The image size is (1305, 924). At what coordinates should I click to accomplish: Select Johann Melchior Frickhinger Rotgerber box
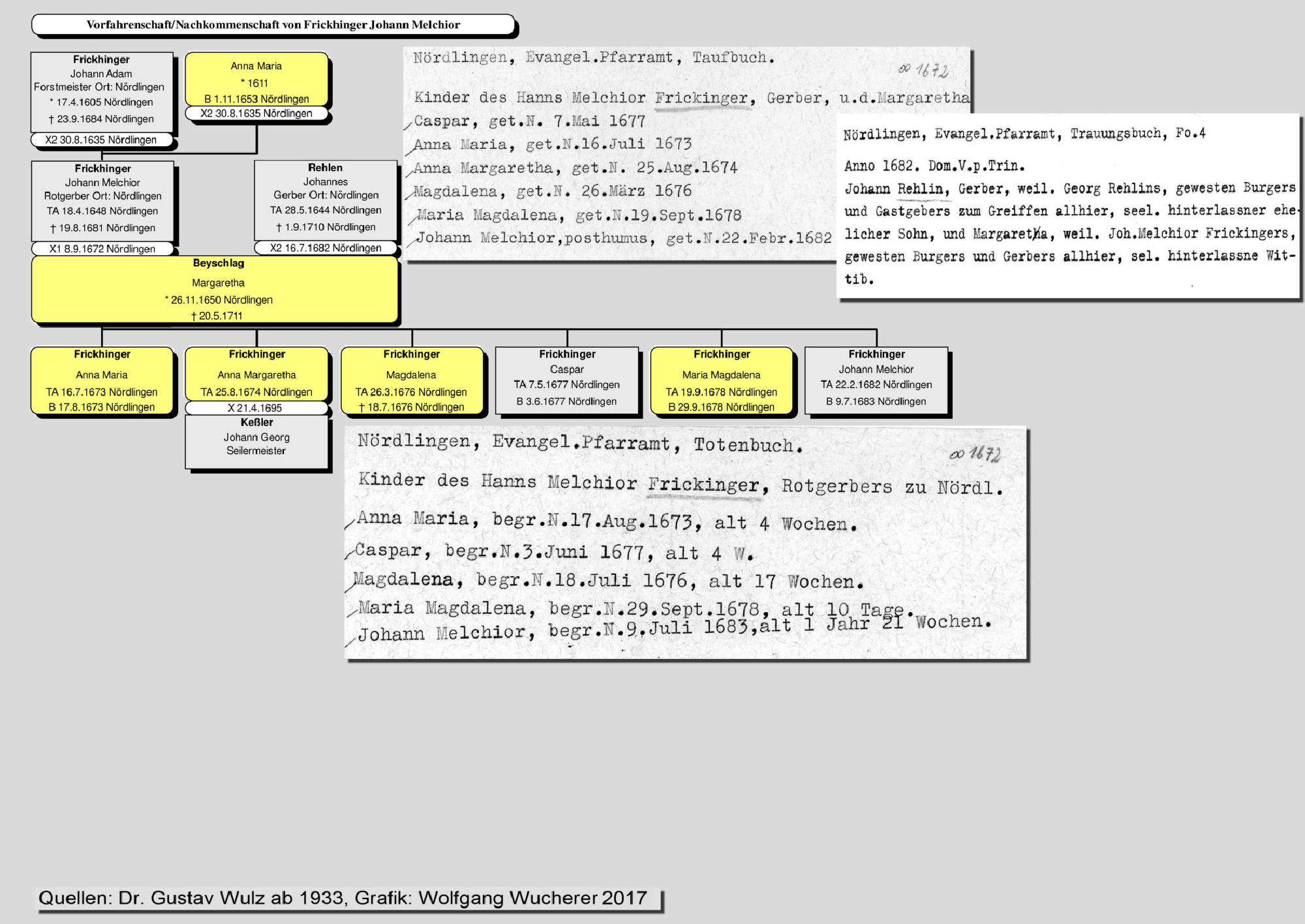(x=102, y=200)
